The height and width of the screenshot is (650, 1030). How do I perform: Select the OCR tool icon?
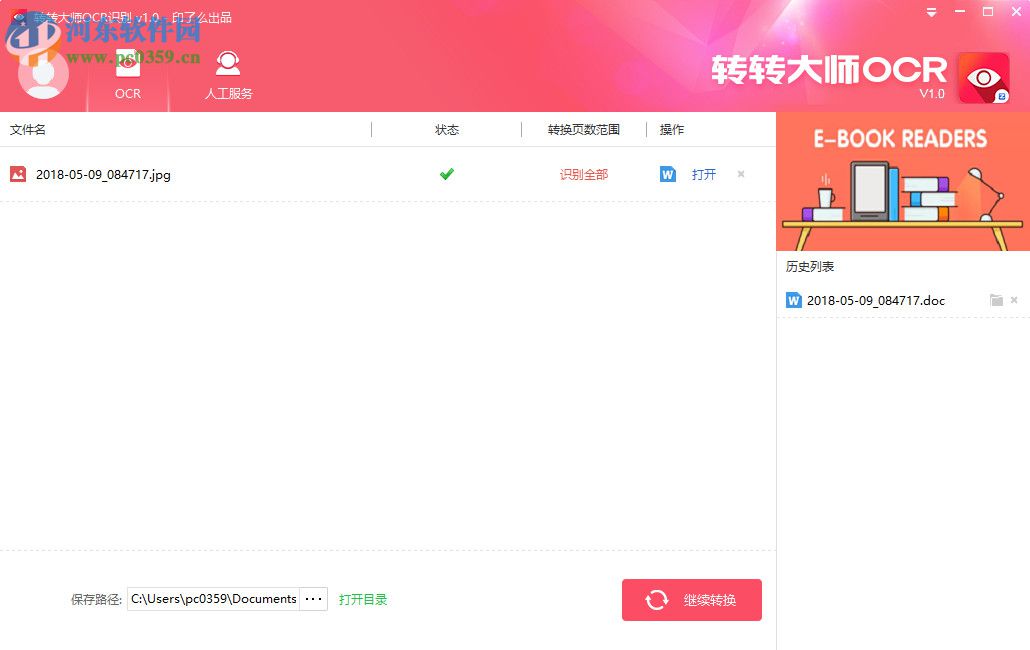127,62
